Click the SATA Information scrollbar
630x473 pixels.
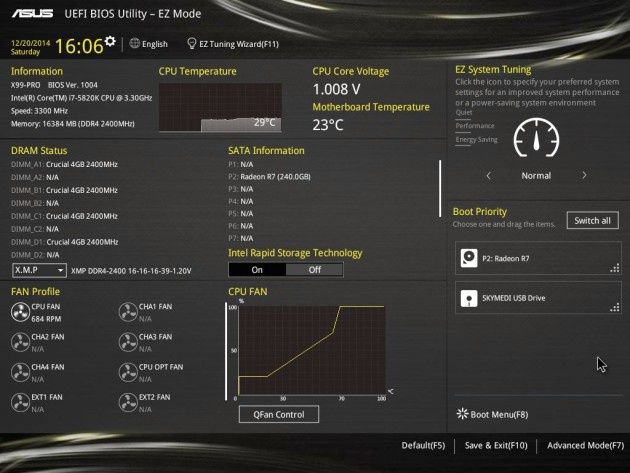pyautogui.click(x=440, y=189)
